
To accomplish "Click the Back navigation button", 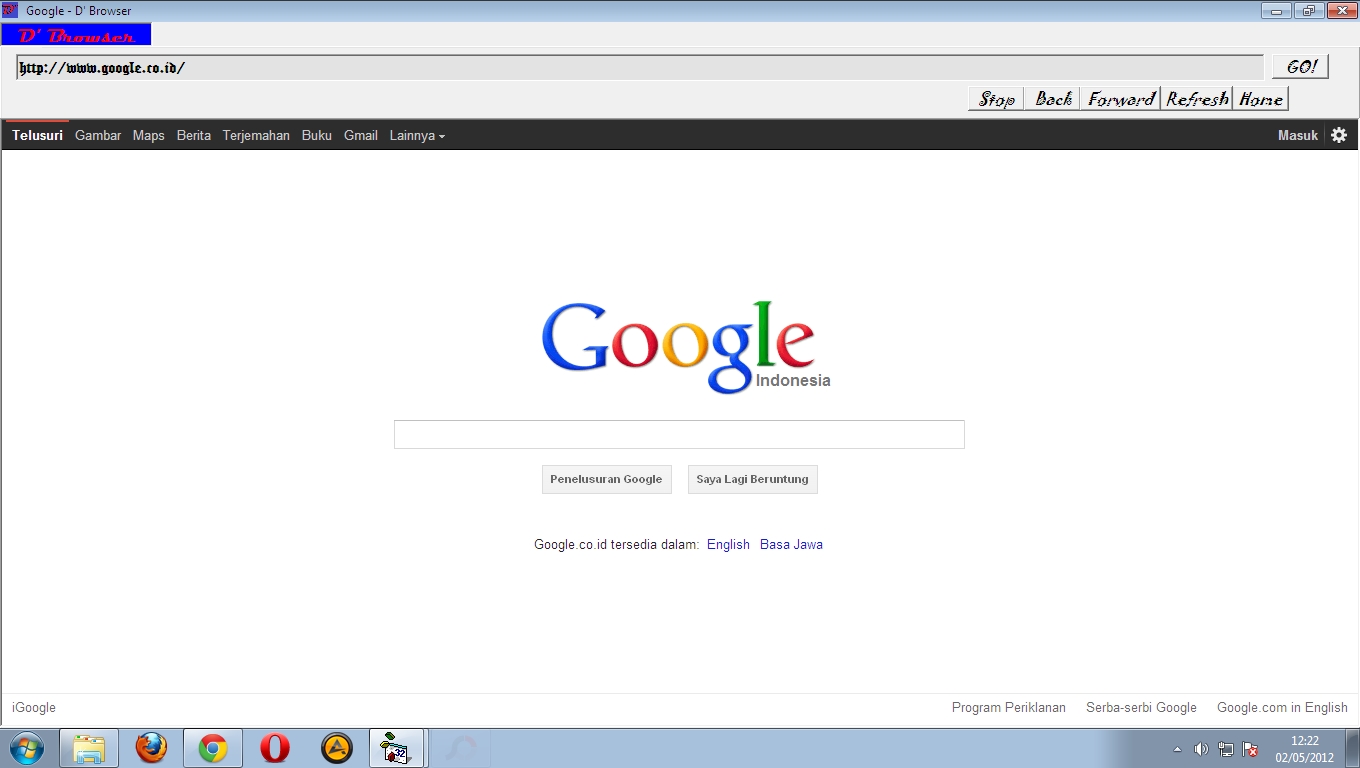I will [x=1053, y=99].
